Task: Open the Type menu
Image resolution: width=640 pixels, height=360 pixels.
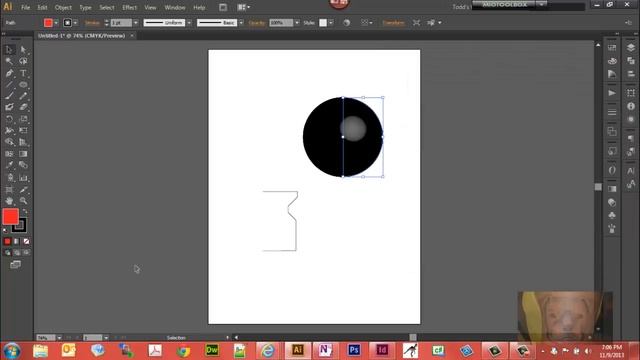Action: 85,7
